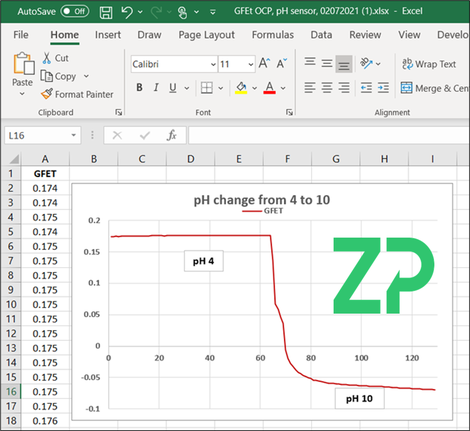The image size is (470, 431).
Task: Click Merge & Center button
Action: click(x=434, y=88)
